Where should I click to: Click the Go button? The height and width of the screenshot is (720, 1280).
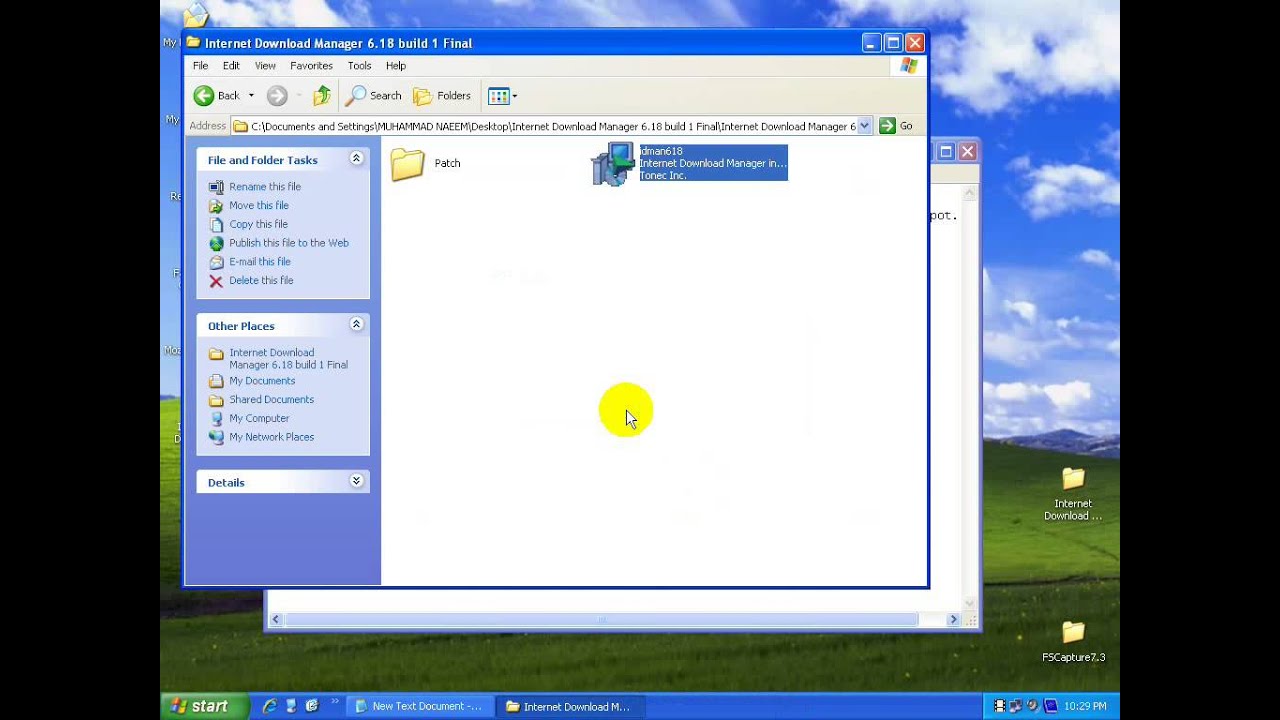click(896, 126)
